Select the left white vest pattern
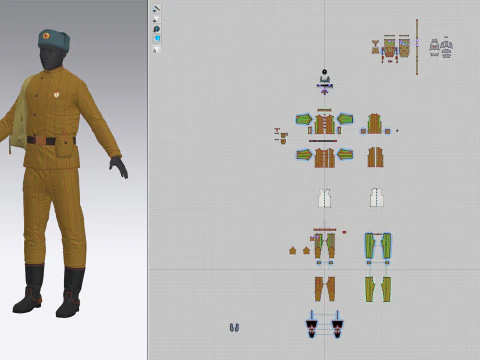The width and height of the screenshot is (480, 360). pos(325,198)
